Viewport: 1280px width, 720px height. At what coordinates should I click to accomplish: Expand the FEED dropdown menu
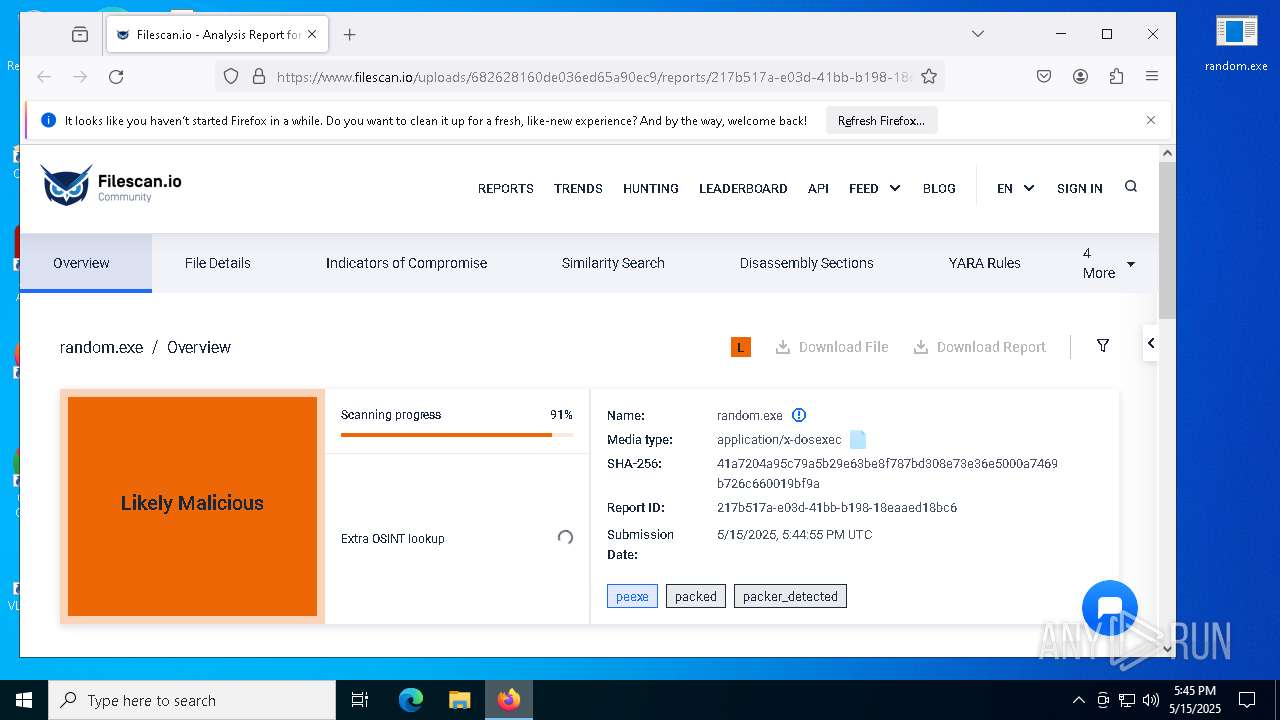pyautogui.click(x=875, y=188)
